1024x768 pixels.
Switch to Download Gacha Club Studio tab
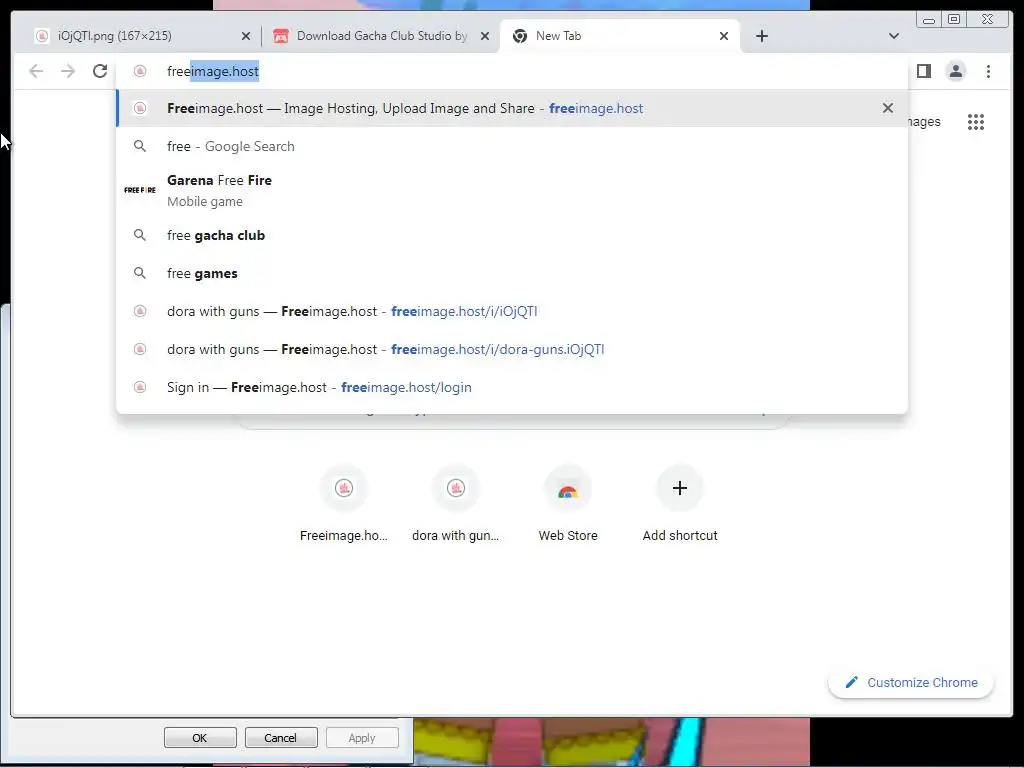(x=381, y=36)
